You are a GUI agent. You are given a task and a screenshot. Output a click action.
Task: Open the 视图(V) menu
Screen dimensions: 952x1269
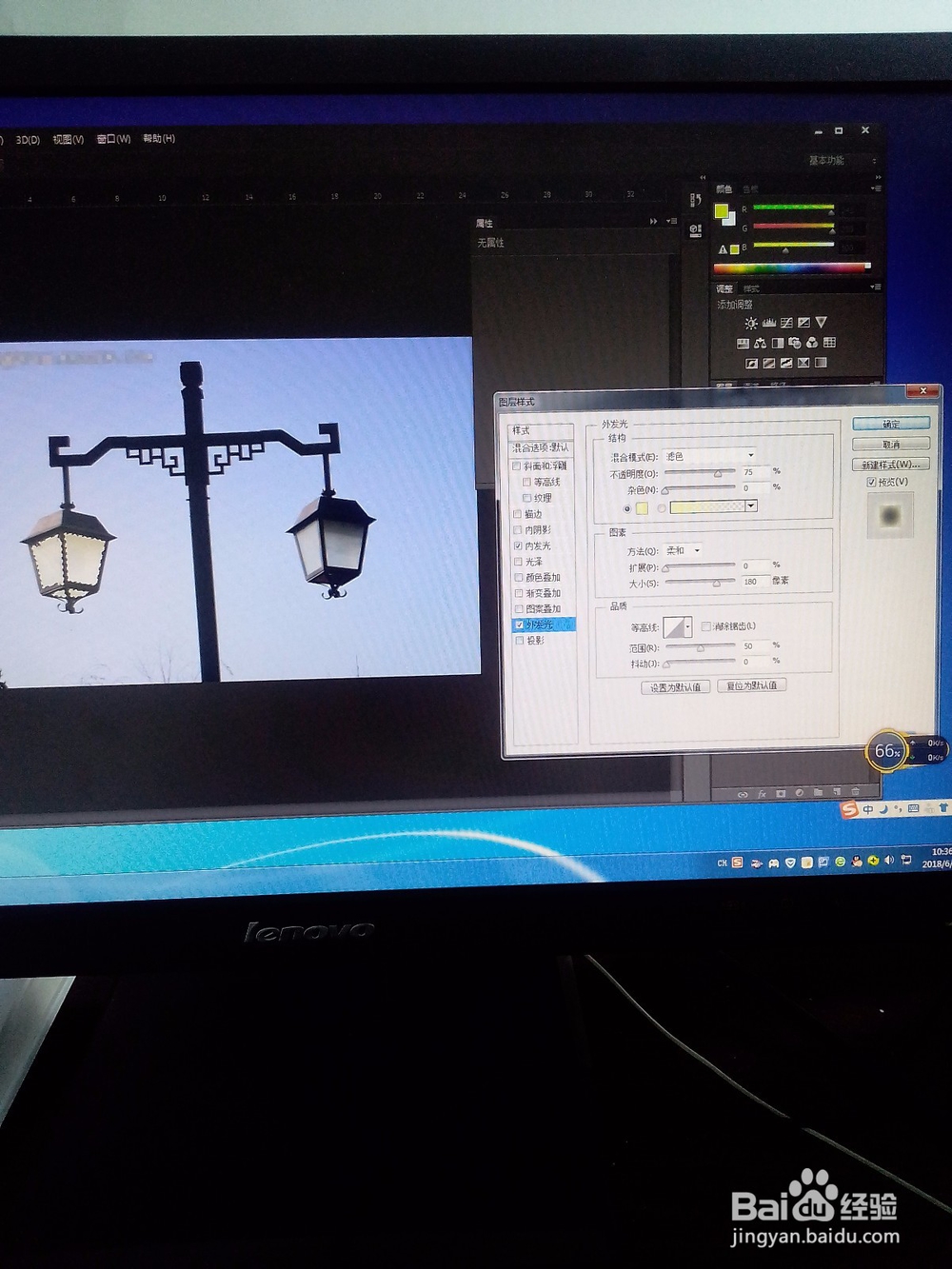(69, 139)
